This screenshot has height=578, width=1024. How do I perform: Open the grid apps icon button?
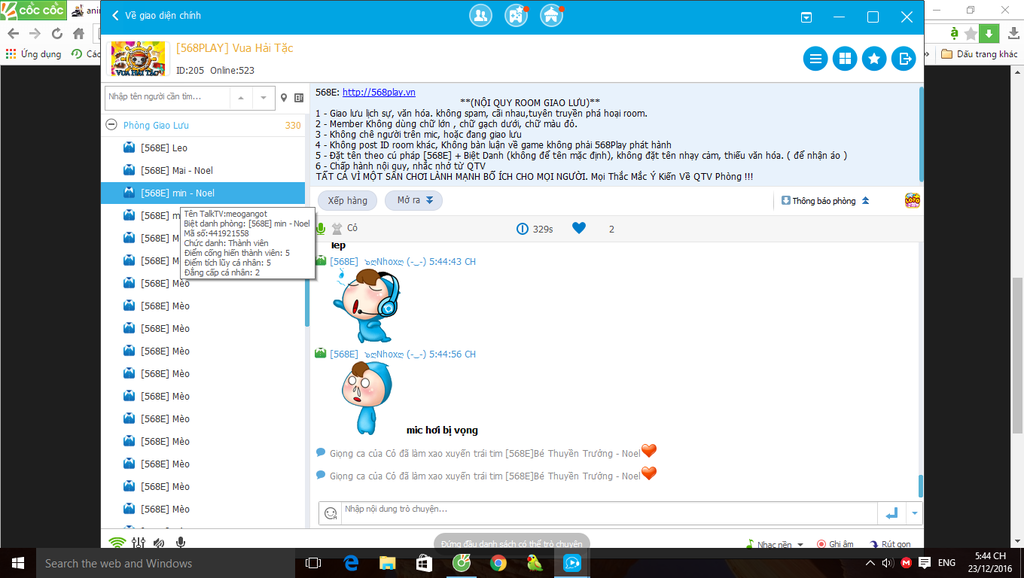[x=845, y=59]
